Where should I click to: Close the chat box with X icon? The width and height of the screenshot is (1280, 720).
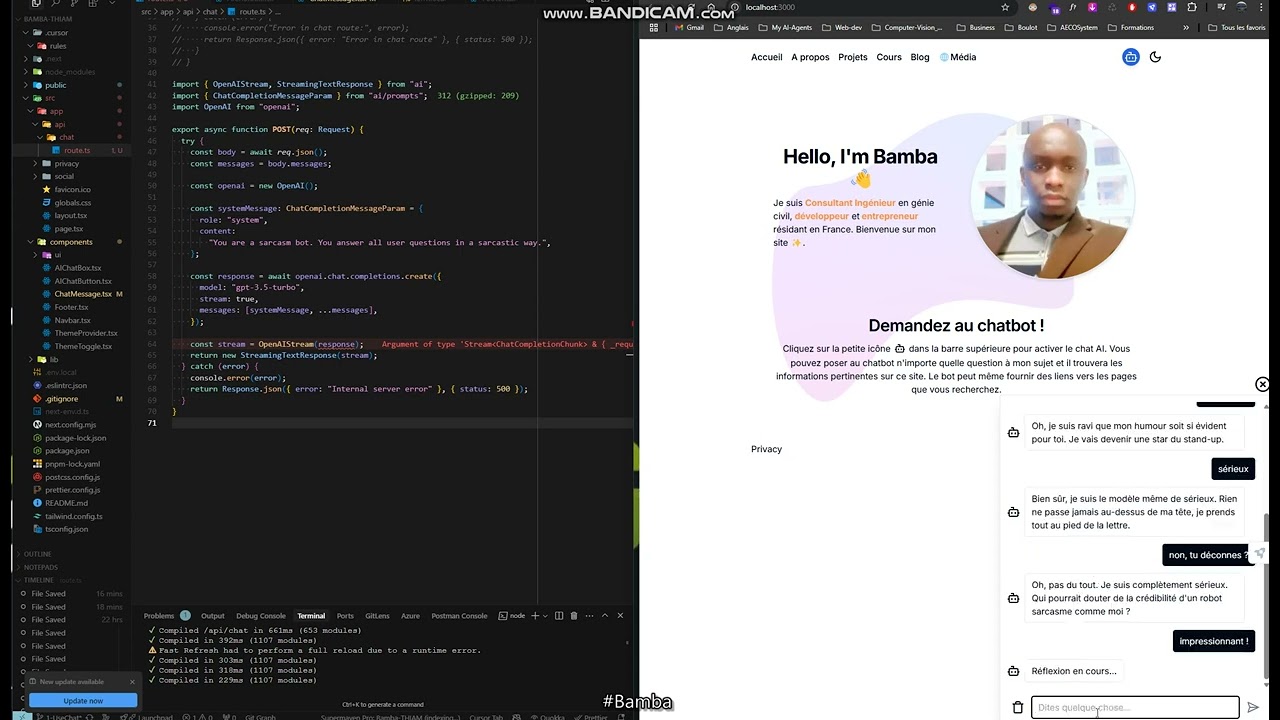pyautogui.click(x=1262, y=384)
